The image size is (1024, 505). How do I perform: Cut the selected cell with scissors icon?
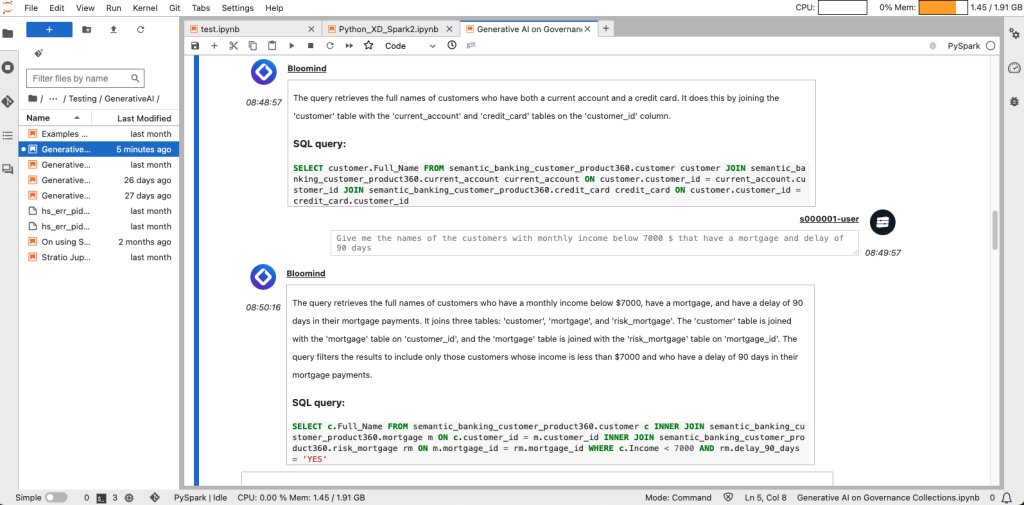coord(233,46)
